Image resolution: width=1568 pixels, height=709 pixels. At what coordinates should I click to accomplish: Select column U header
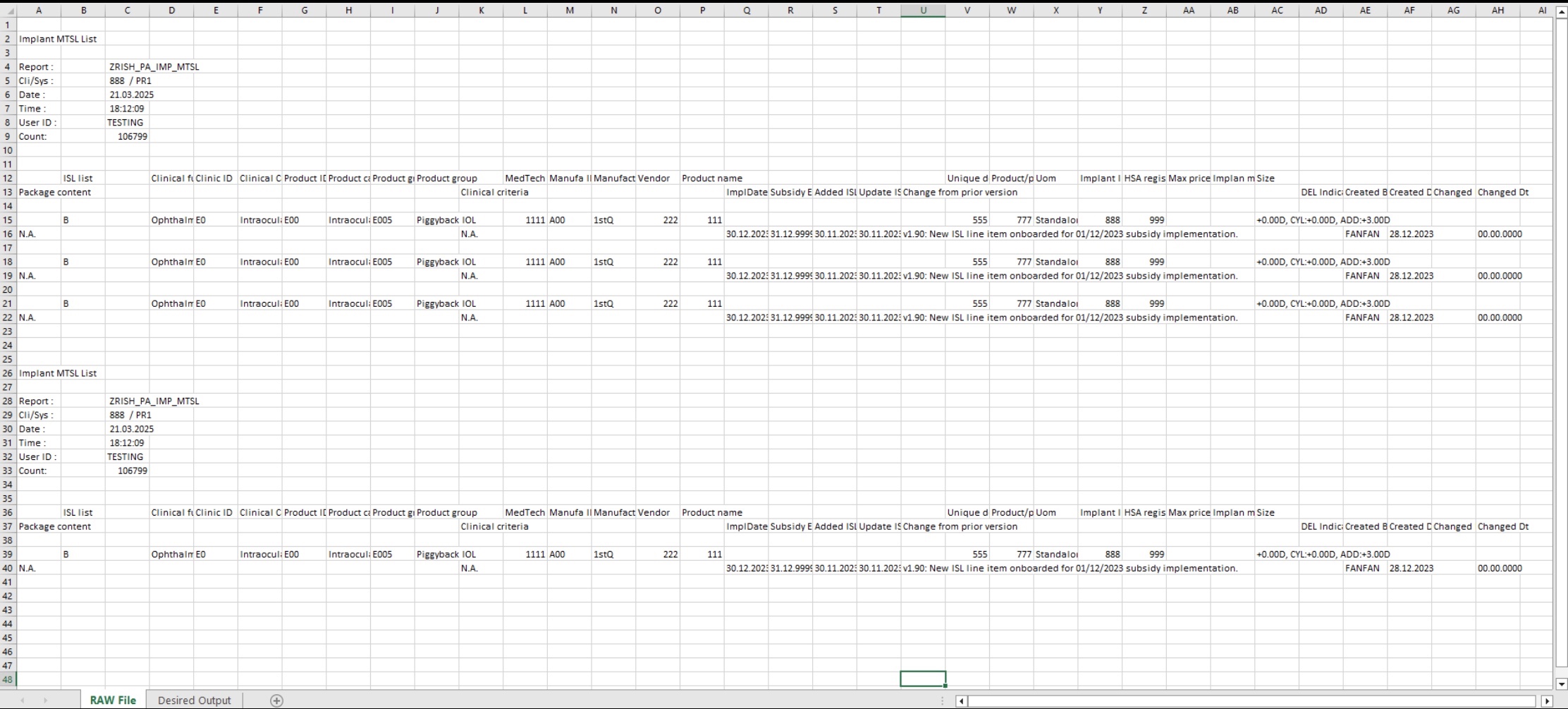pyautogui.click(x=923, y=11)
